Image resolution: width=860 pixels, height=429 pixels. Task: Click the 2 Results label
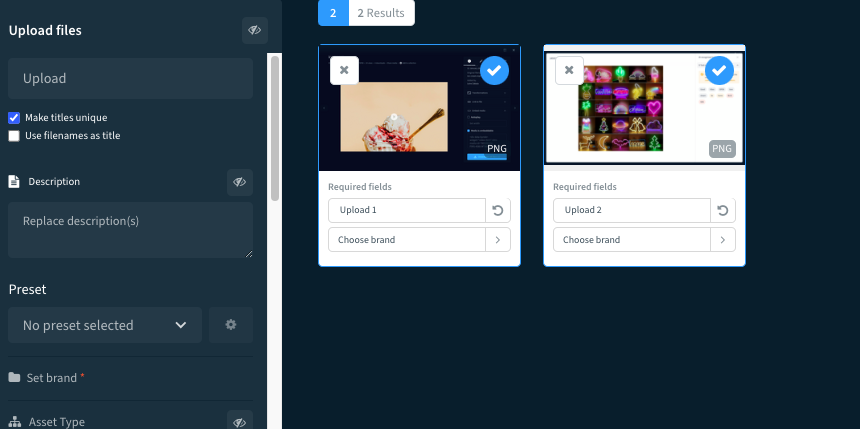click(x=381, y=13)
